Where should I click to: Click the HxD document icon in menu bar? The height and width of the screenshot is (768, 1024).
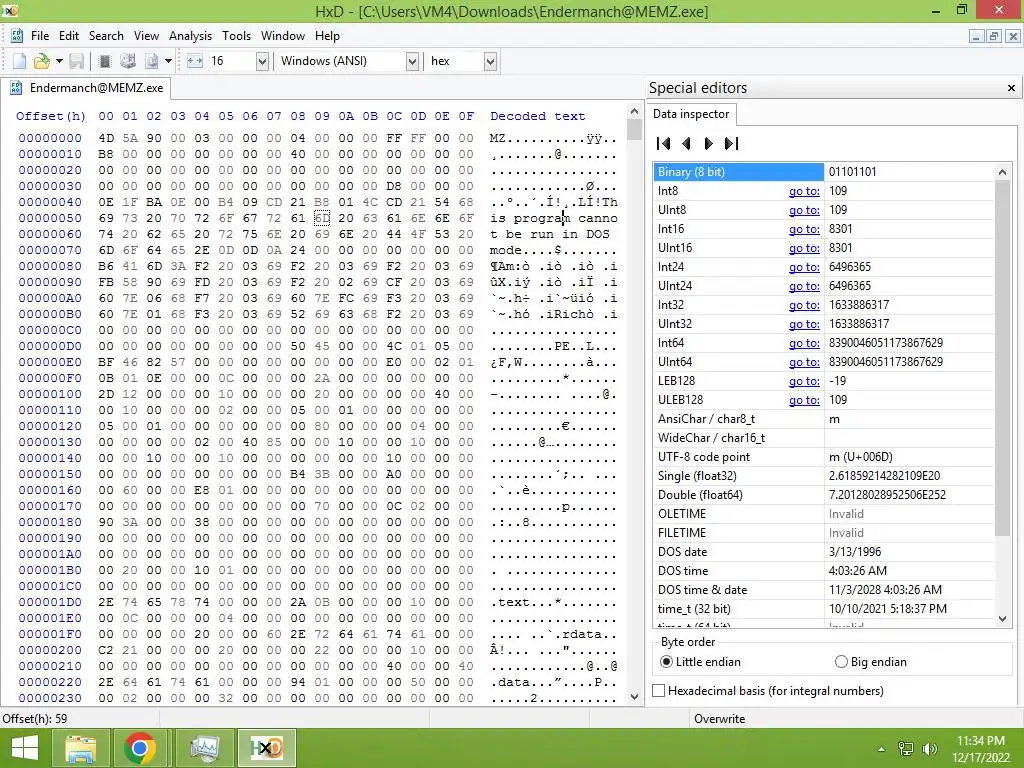17,36
